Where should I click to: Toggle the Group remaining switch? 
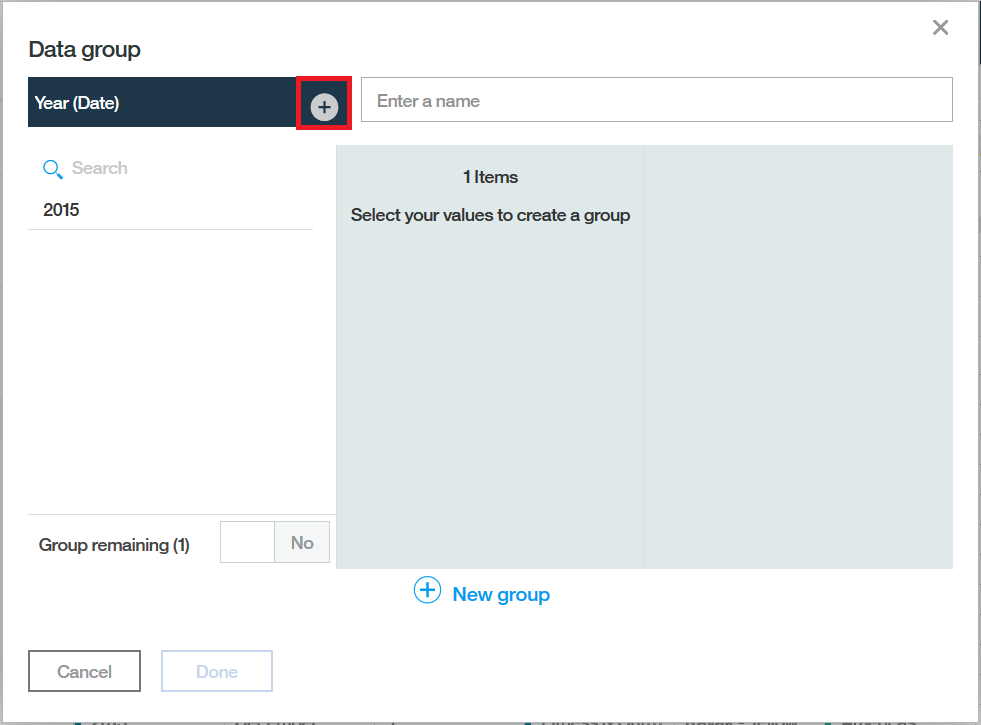(275, 542)
